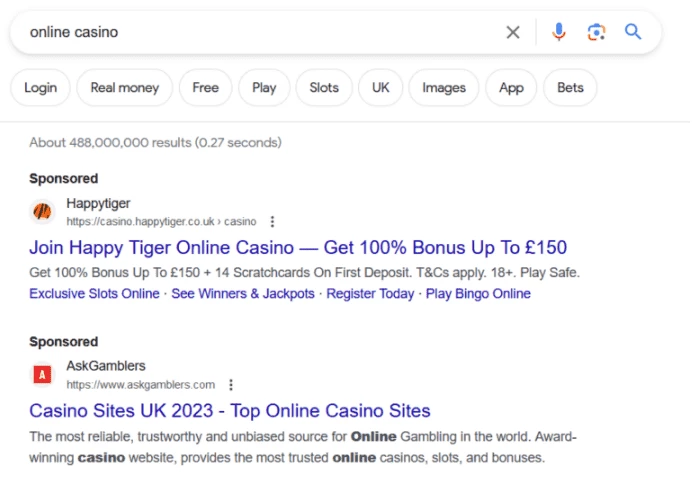Viewport: 692px width, 492px height.
Task: Clear the search box with the X icon
Action: (512, 32)
